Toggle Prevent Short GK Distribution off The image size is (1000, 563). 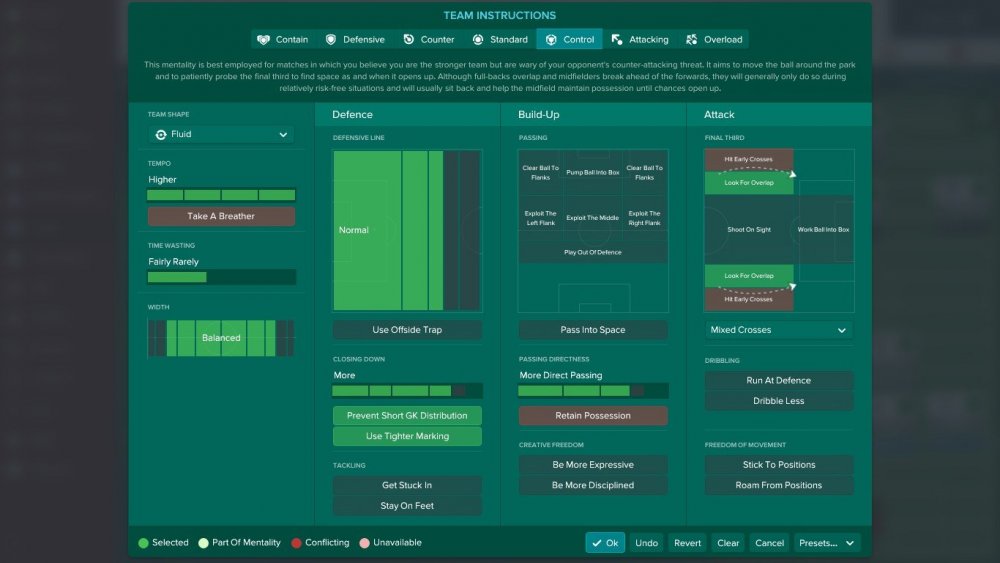point(407,416)
